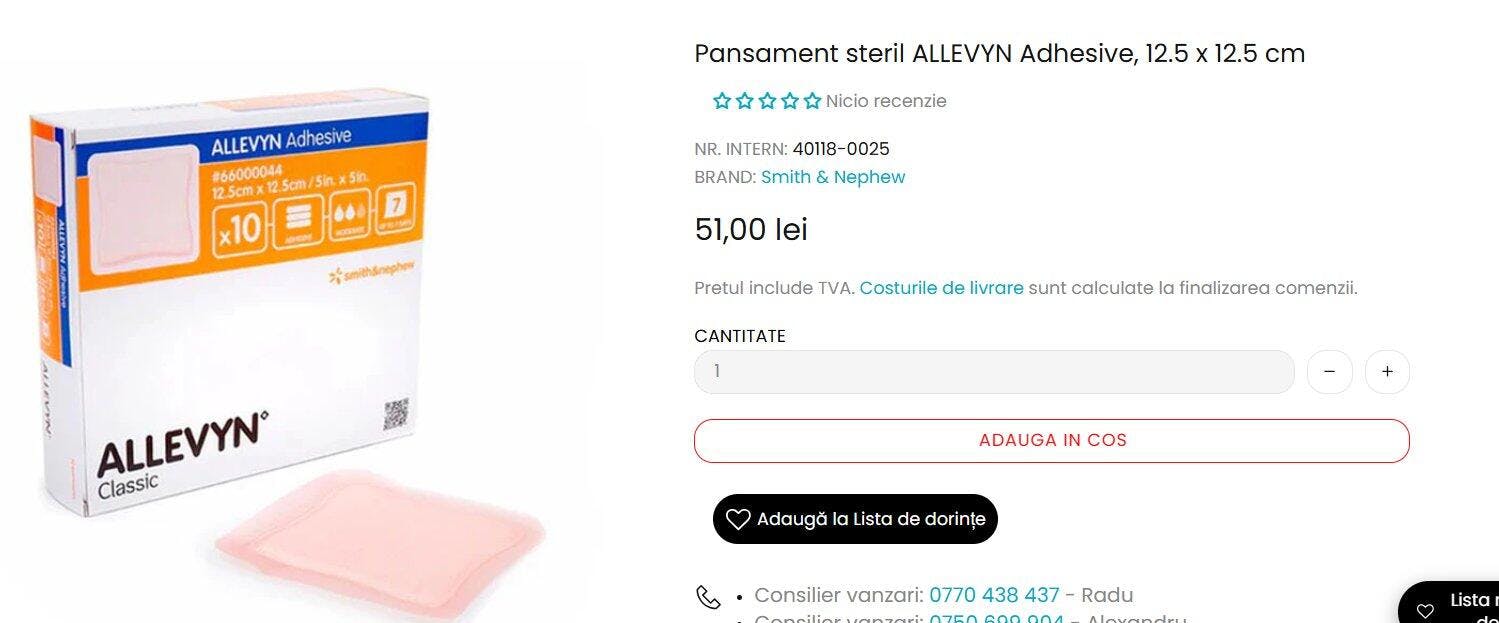Open the floating Lista wishlist widget
1499x623 pixels.
pos(1448,603)
